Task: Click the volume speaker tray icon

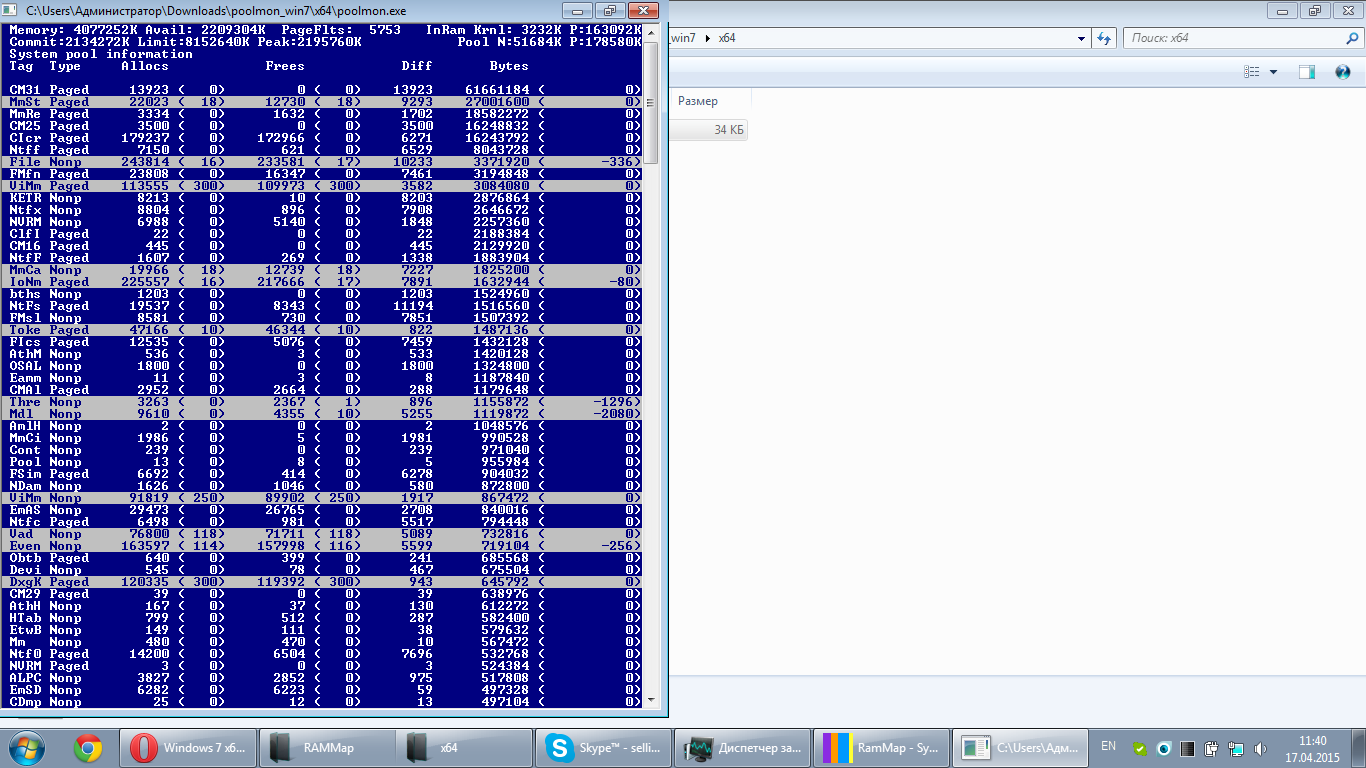Action: click(x=1260, y=748)
